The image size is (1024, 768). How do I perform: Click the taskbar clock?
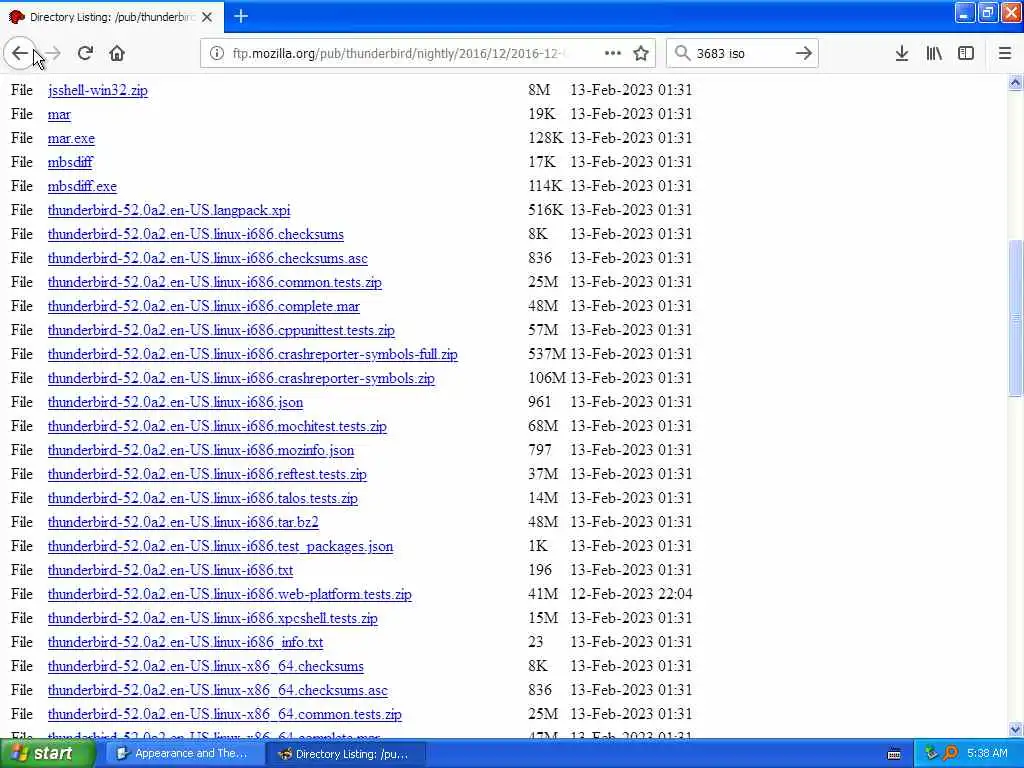(x=987, y=754)
